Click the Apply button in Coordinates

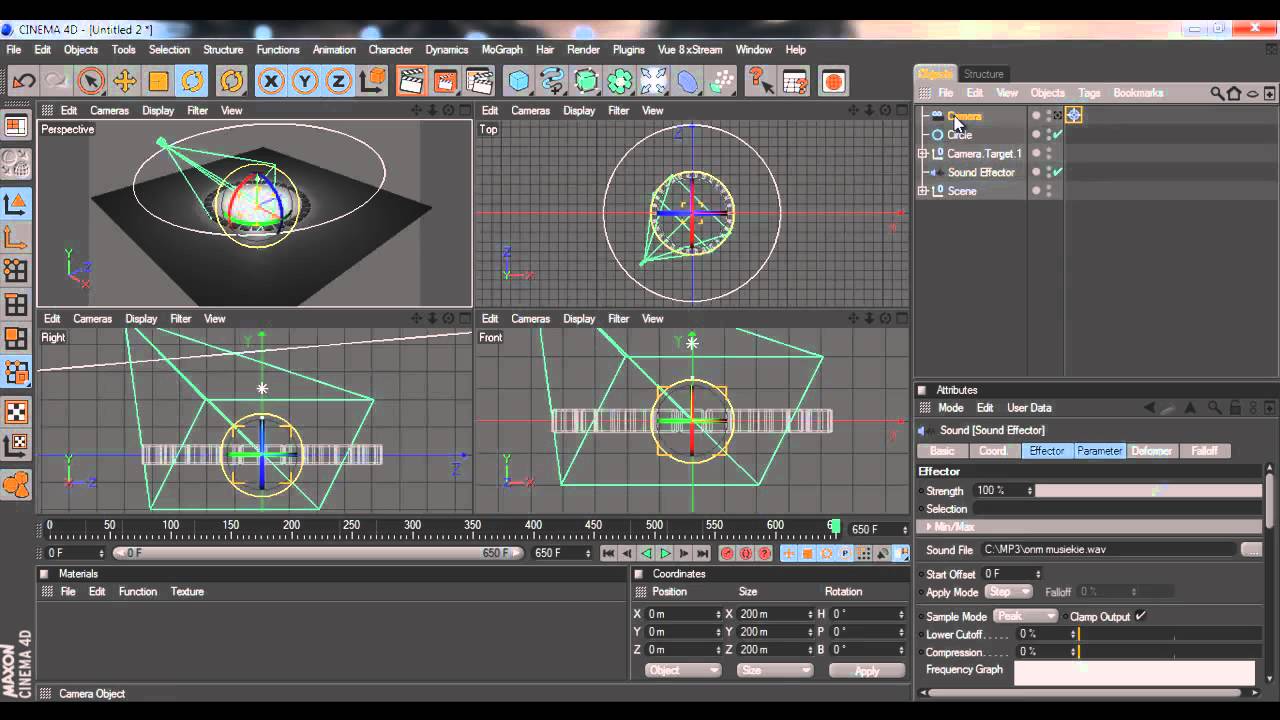[x=867, y=671]
